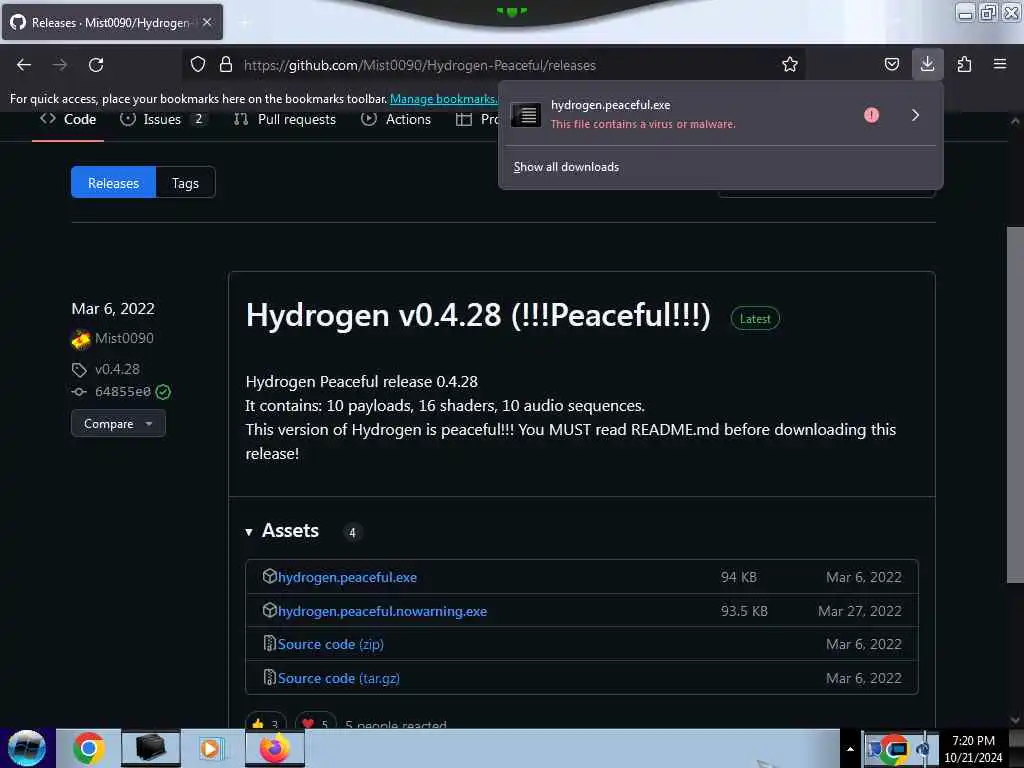Screen dimensions: 1024x768
Task: Click the padlock site security icon
Action: click(226, 64)
